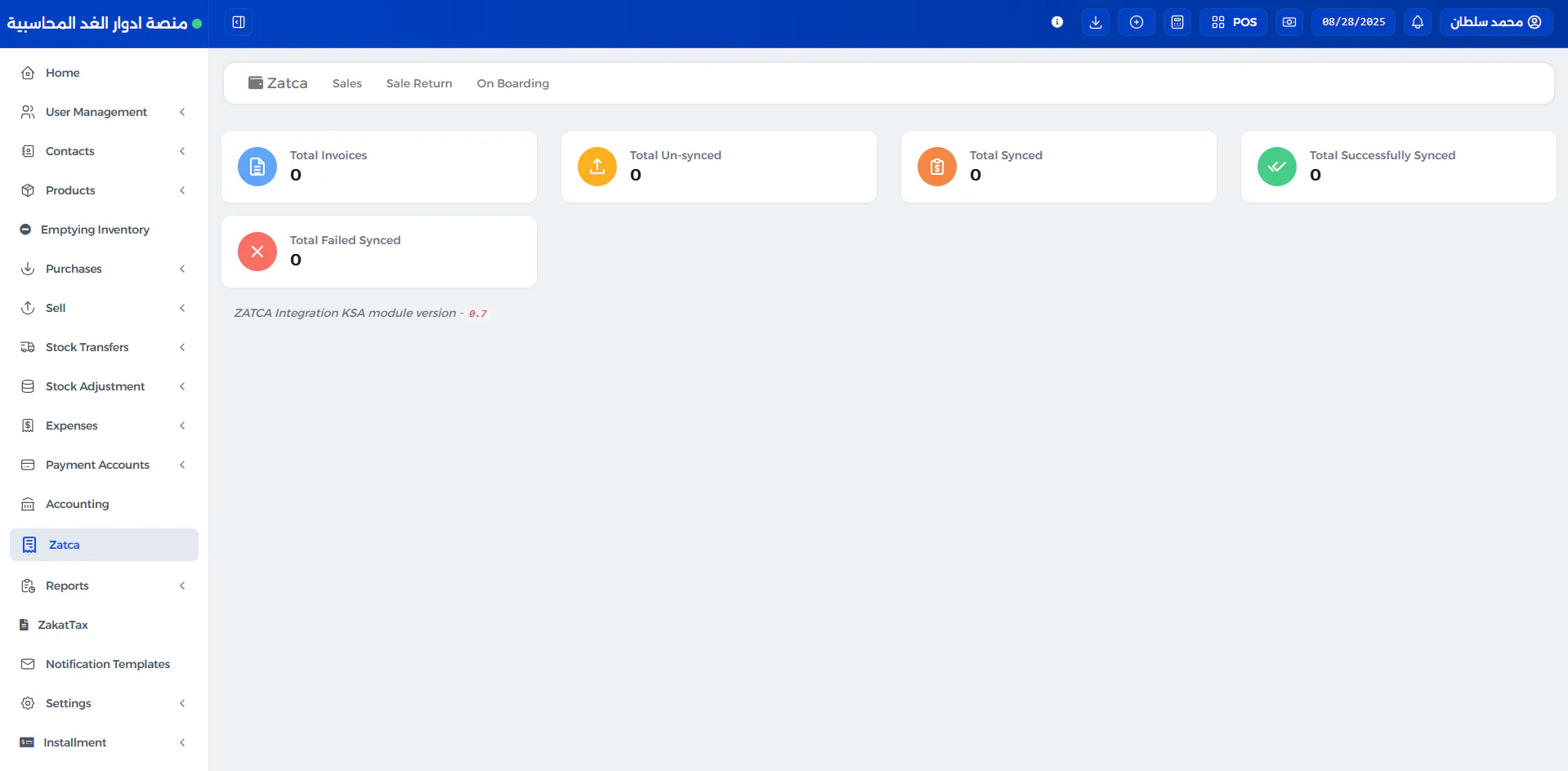
Task: Click the Total Invoices blue document icon
Action: pyautogui.click(x=257, y=167)
